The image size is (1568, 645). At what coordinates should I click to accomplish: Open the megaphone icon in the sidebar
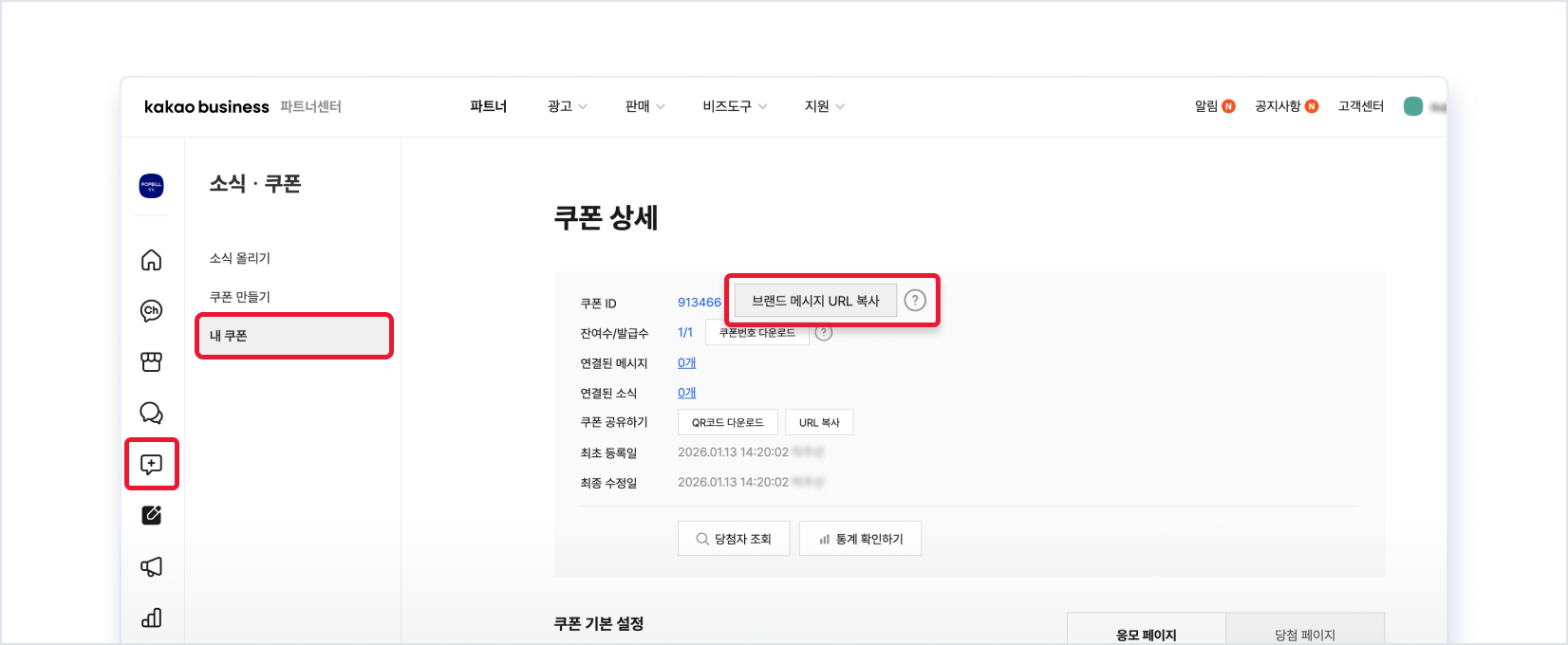point(151,566)
